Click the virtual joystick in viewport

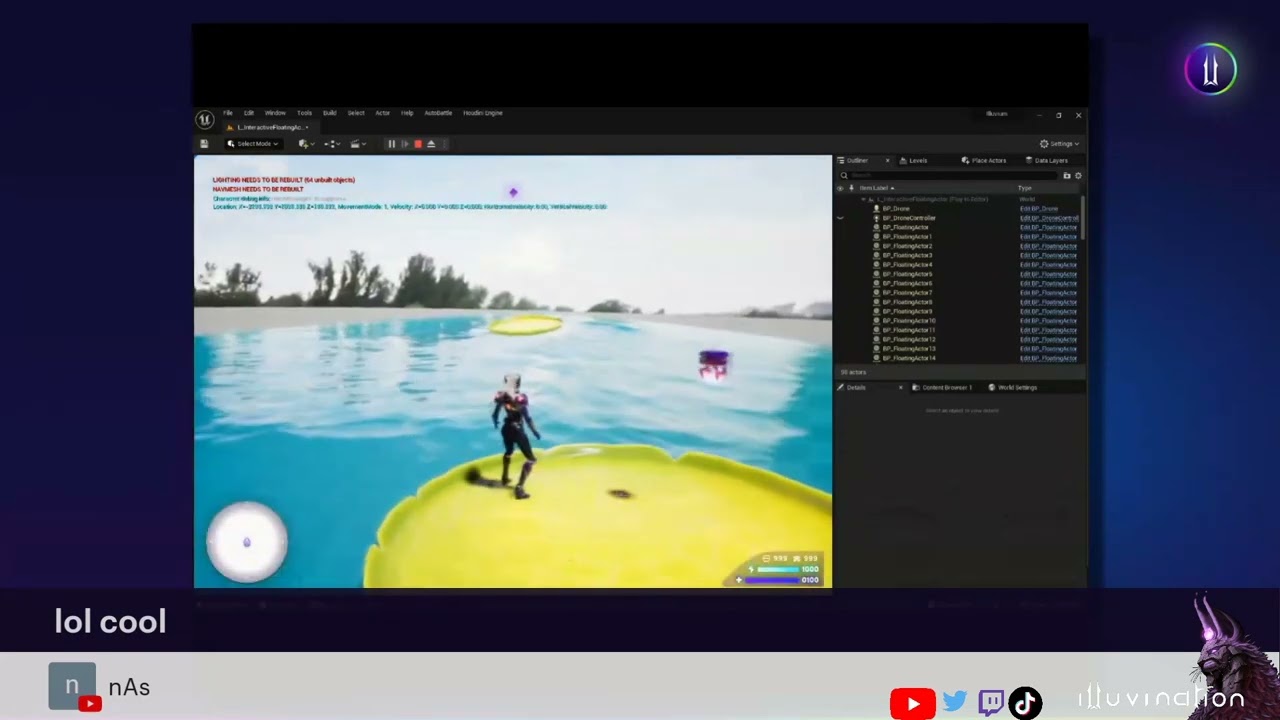247,542
